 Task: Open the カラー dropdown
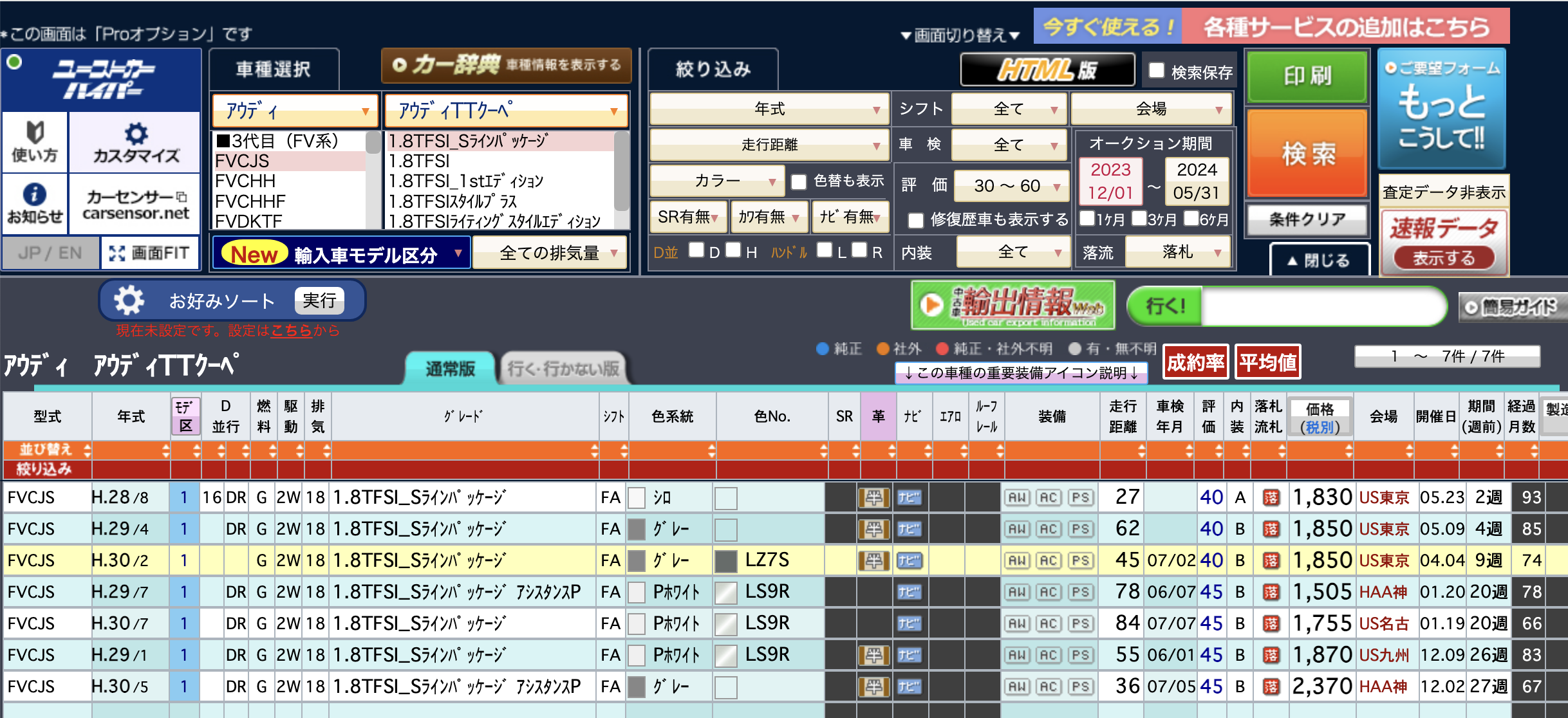[x=717, y=181]
